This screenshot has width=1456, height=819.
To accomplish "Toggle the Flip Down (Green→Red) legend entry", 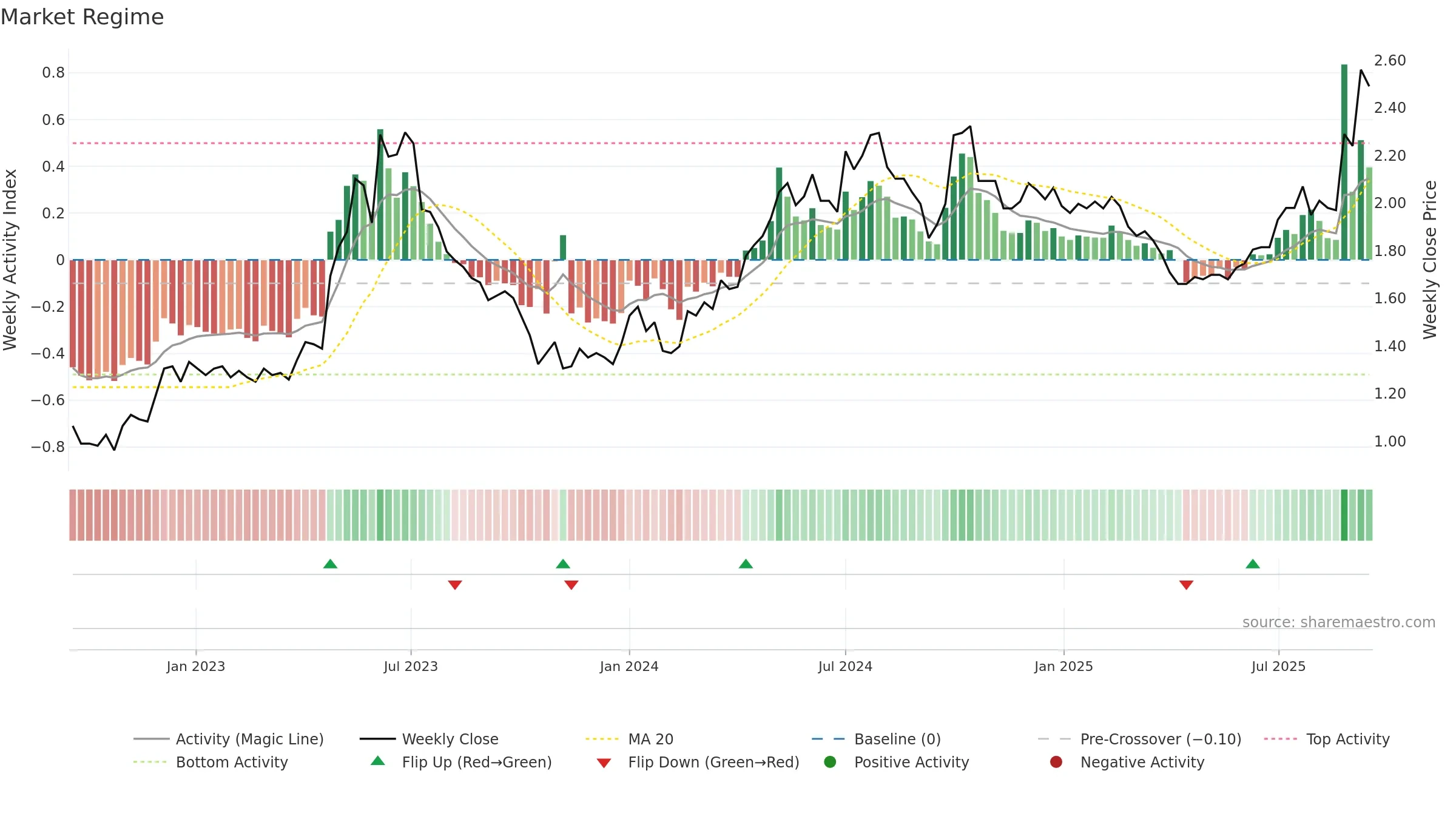I will pos(698,762).
